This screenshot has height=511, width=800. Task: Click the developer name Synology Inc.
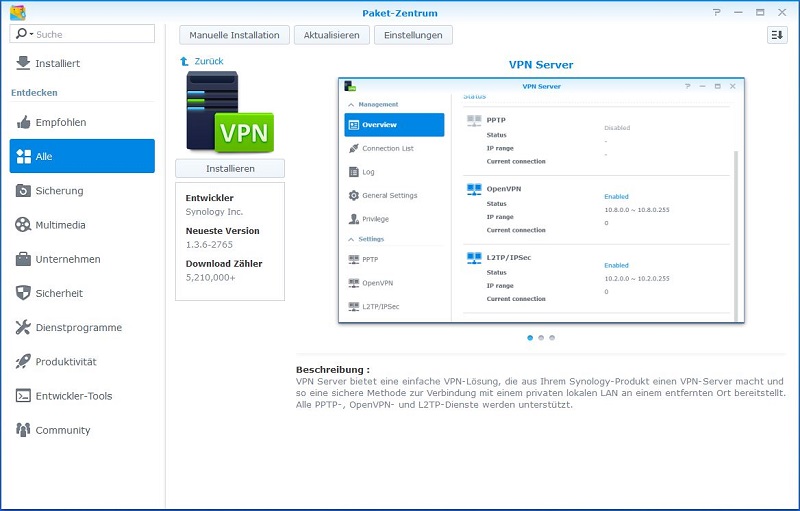[x=214, y=212]
